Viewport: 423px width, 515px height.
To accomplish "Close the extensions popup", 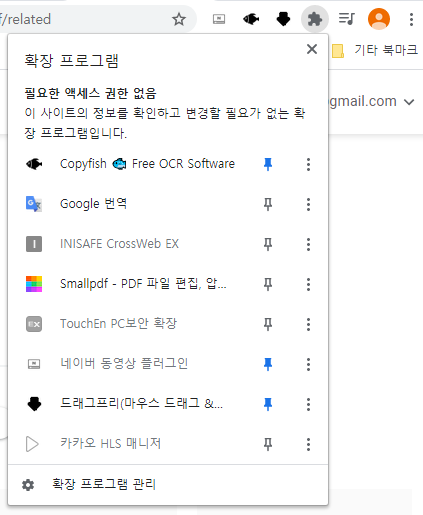I will pos(312,49).
